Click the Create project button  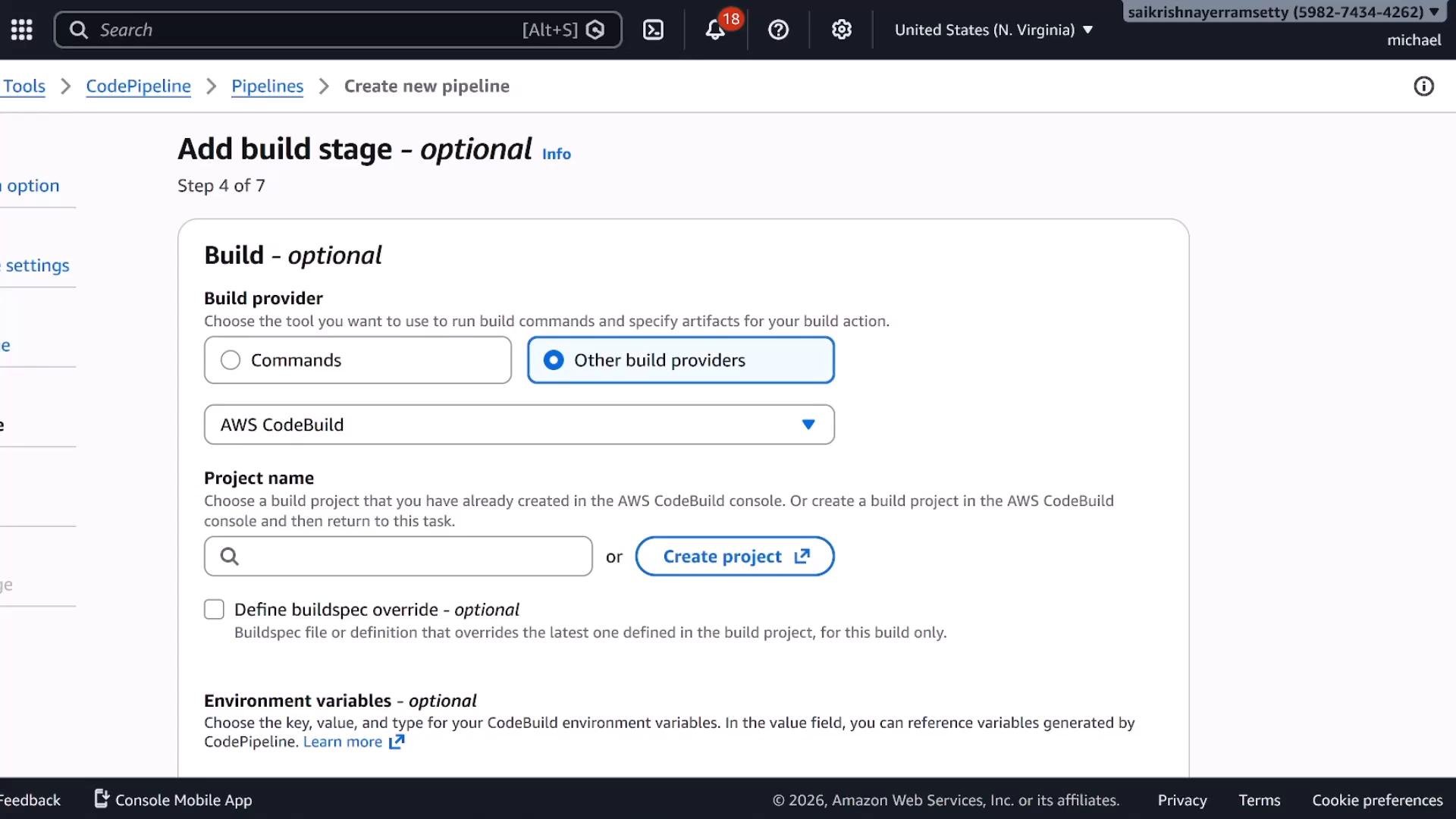[x=735, y=557]
